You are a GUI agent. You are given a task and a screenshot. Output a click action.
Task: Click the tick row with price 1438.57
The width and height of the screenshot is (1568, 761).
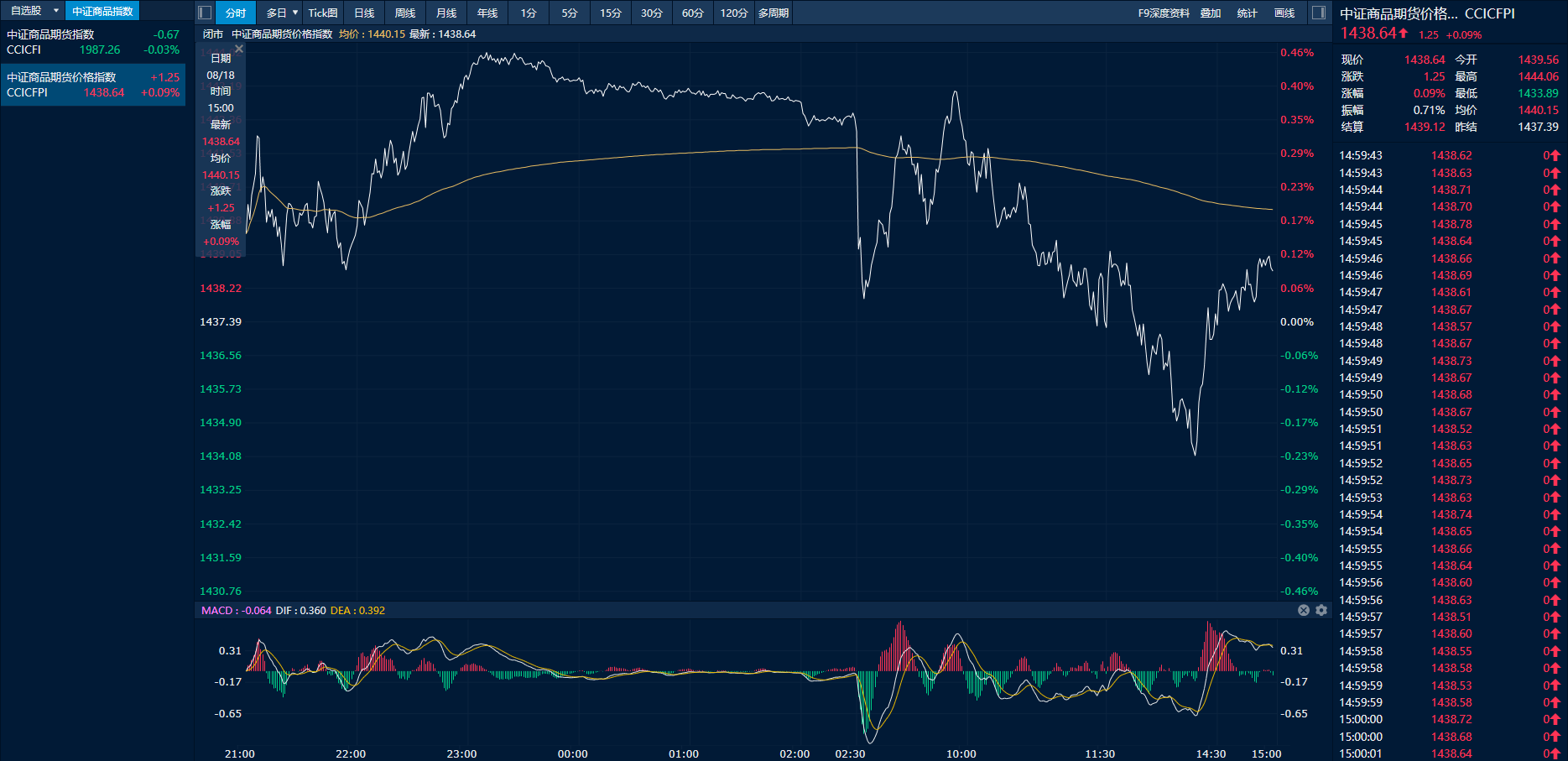point(1449,326)
